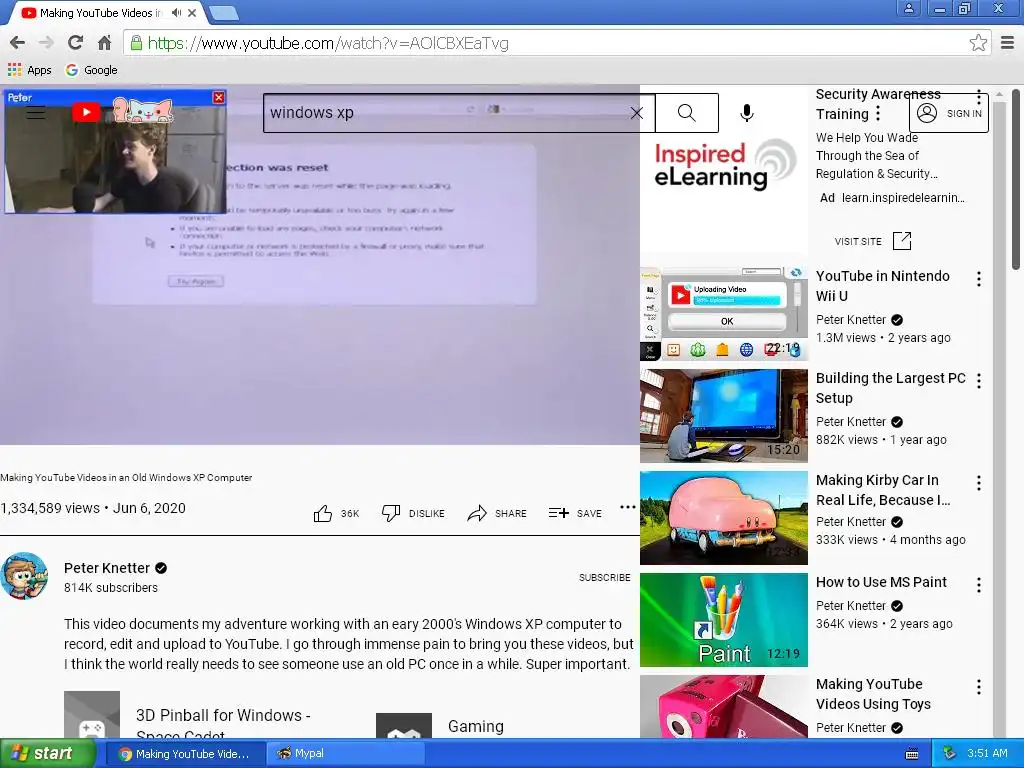The width and height of the screenshot is (1024, 768).
Task: Click the keyboard icon in system tray
Action: [912, 754]
